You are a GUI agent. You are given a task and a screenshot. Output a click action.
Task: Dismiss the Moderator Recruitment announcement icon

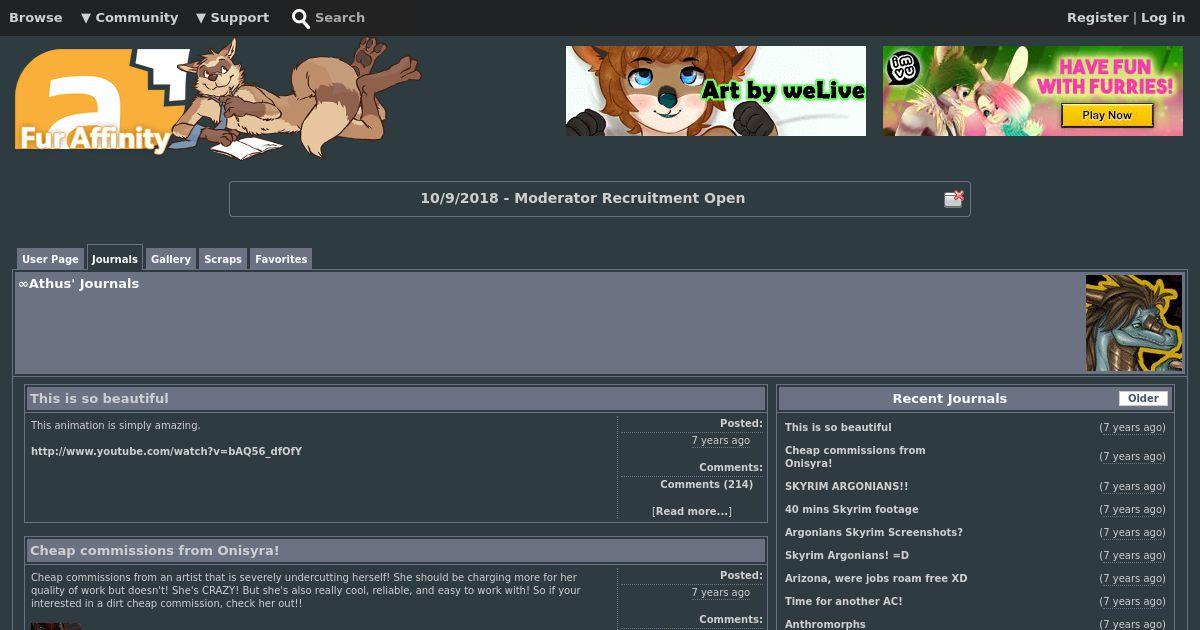953,199
